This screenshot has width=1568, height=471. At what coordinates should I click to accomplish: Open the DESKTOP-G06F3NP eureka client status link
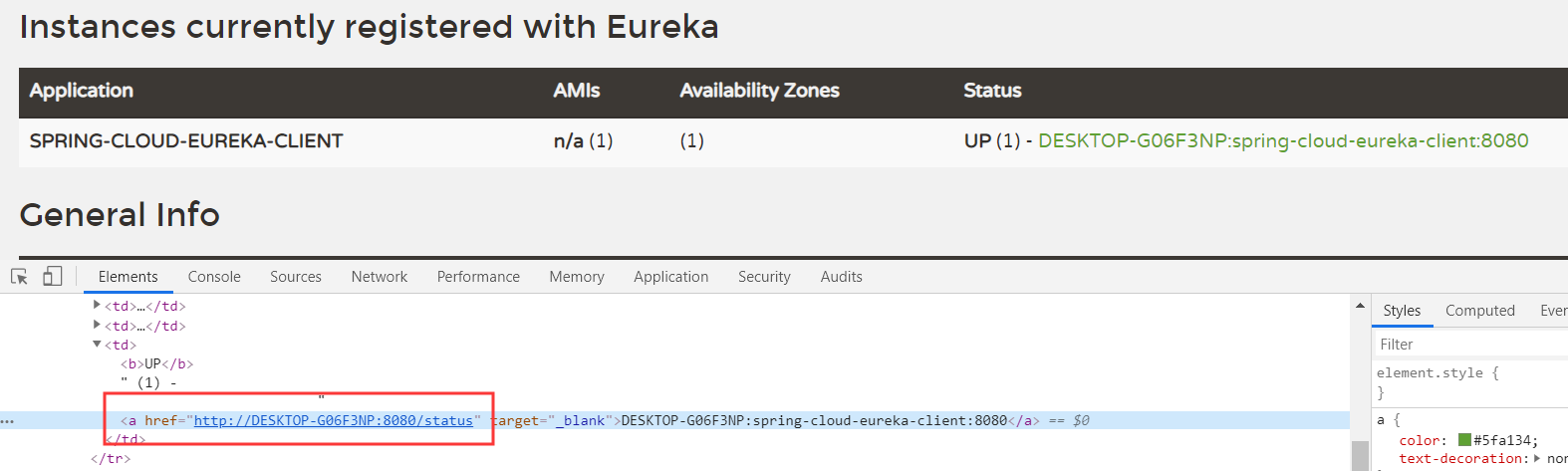(1283, 141)
